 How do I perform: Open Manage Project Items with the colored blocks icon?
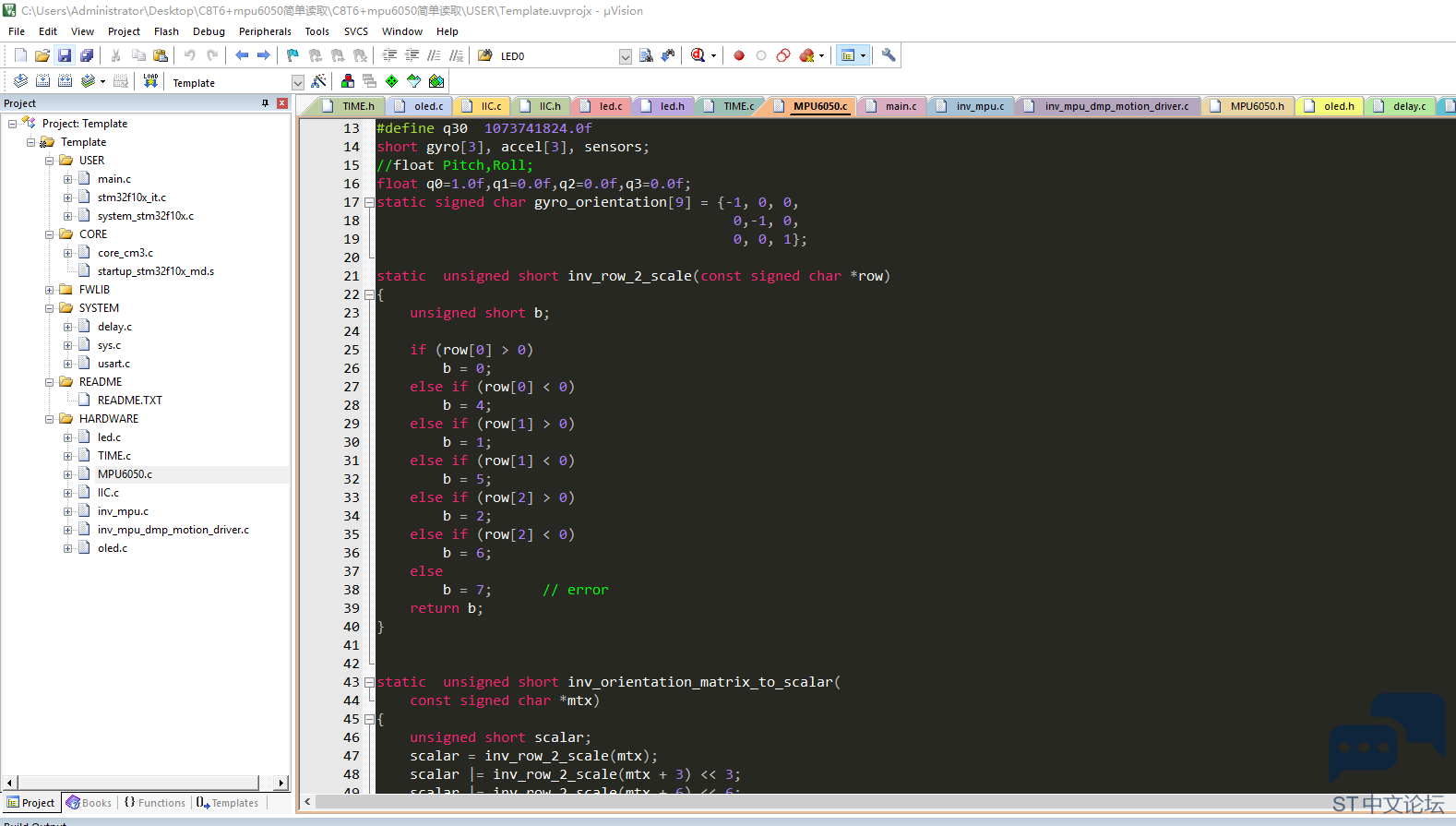click(348, 81)
